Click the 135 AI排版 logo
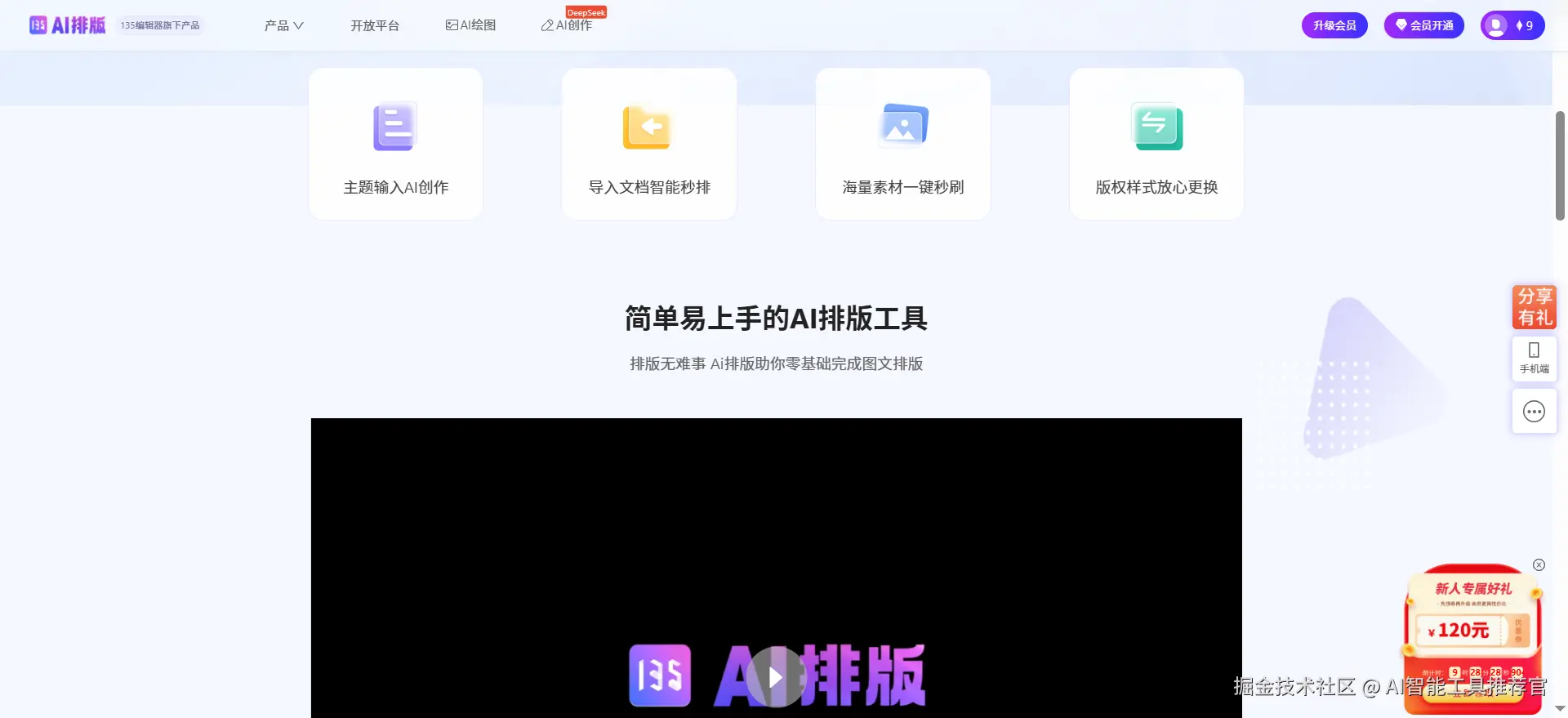The width and height of the screenshot is (1568, 718). [68, 25]
